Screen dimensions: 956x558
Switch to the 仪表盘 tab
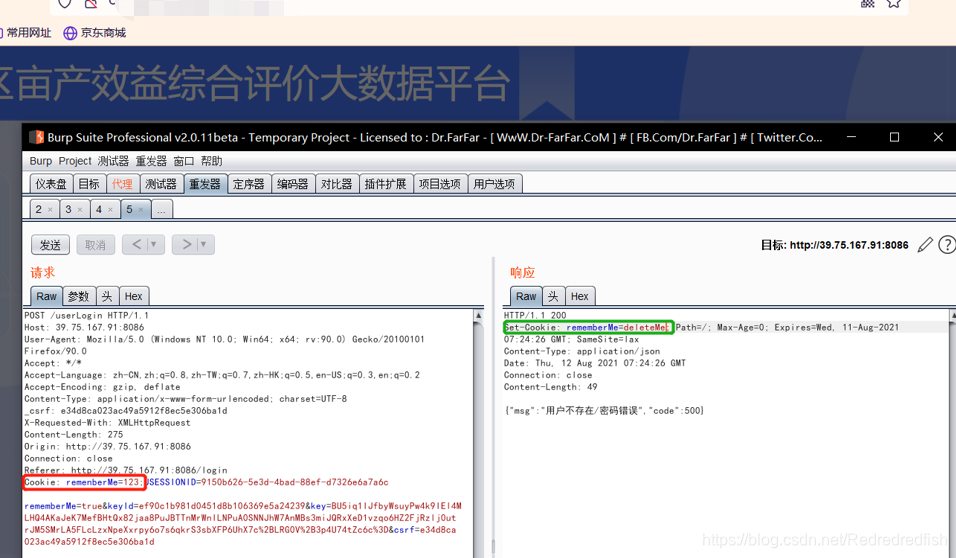[x=51, y=184]
